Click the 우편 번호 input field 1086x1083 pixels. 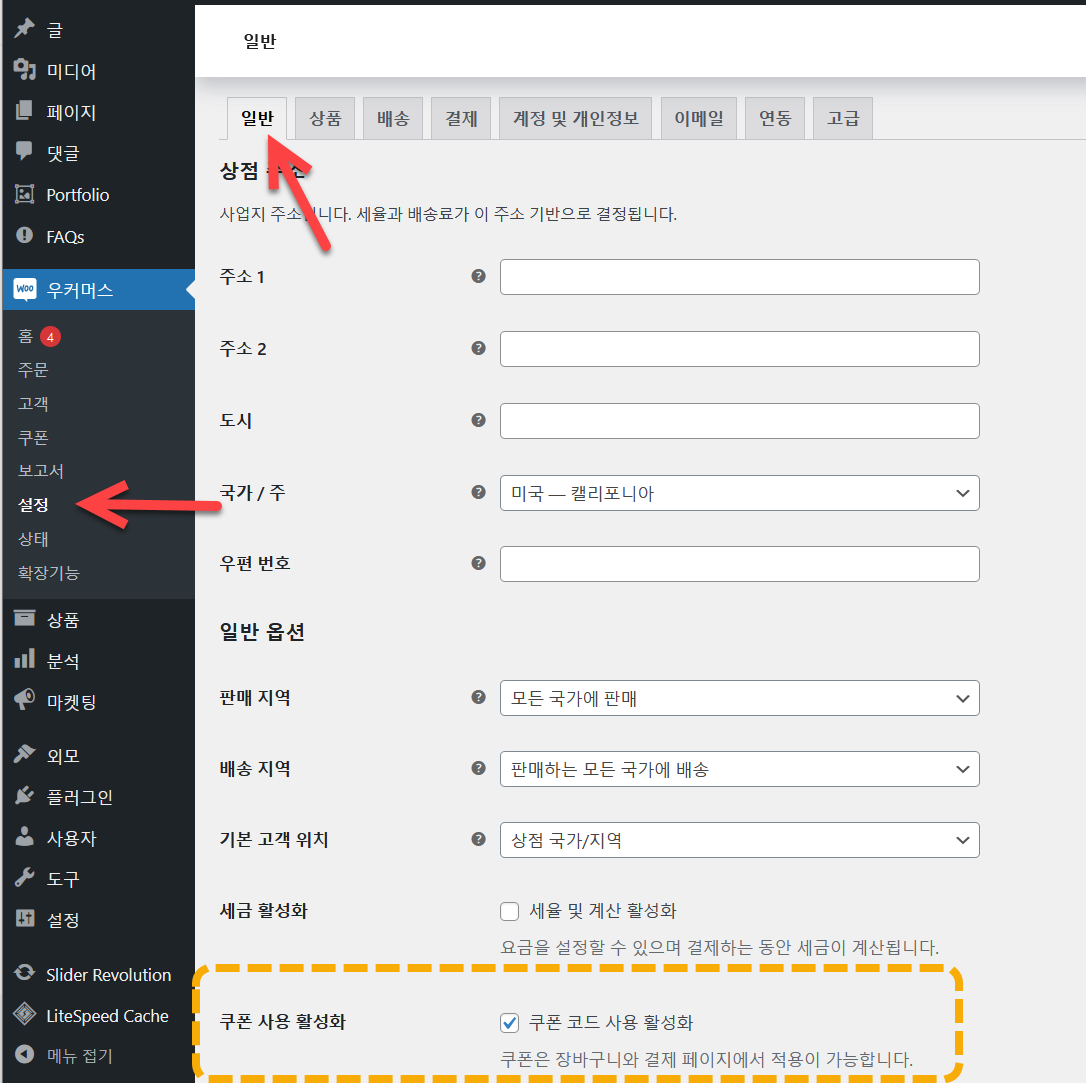(740, 563)
